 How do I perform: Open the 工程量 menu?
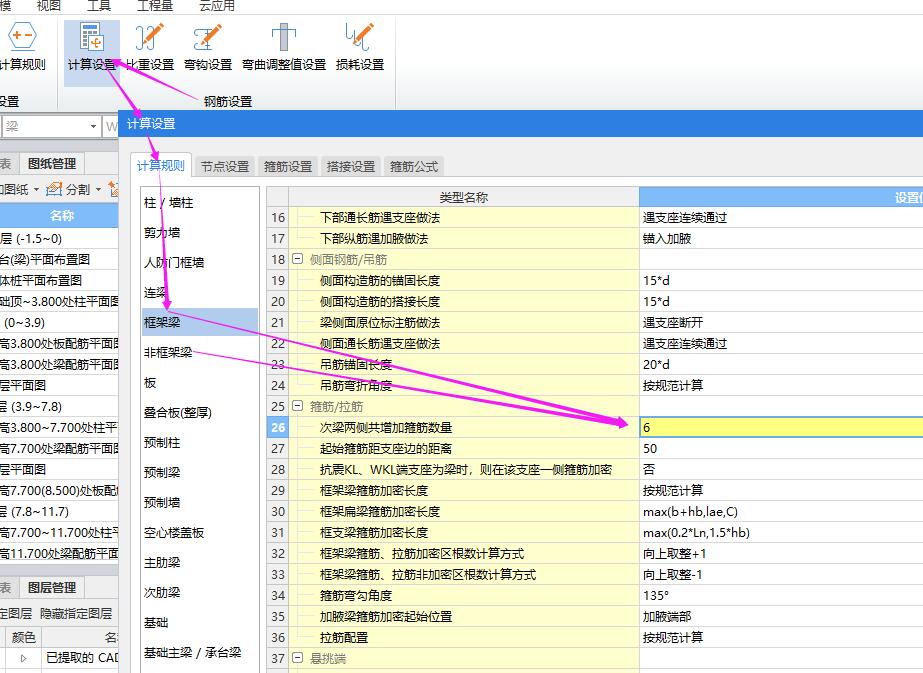(154, 6)
